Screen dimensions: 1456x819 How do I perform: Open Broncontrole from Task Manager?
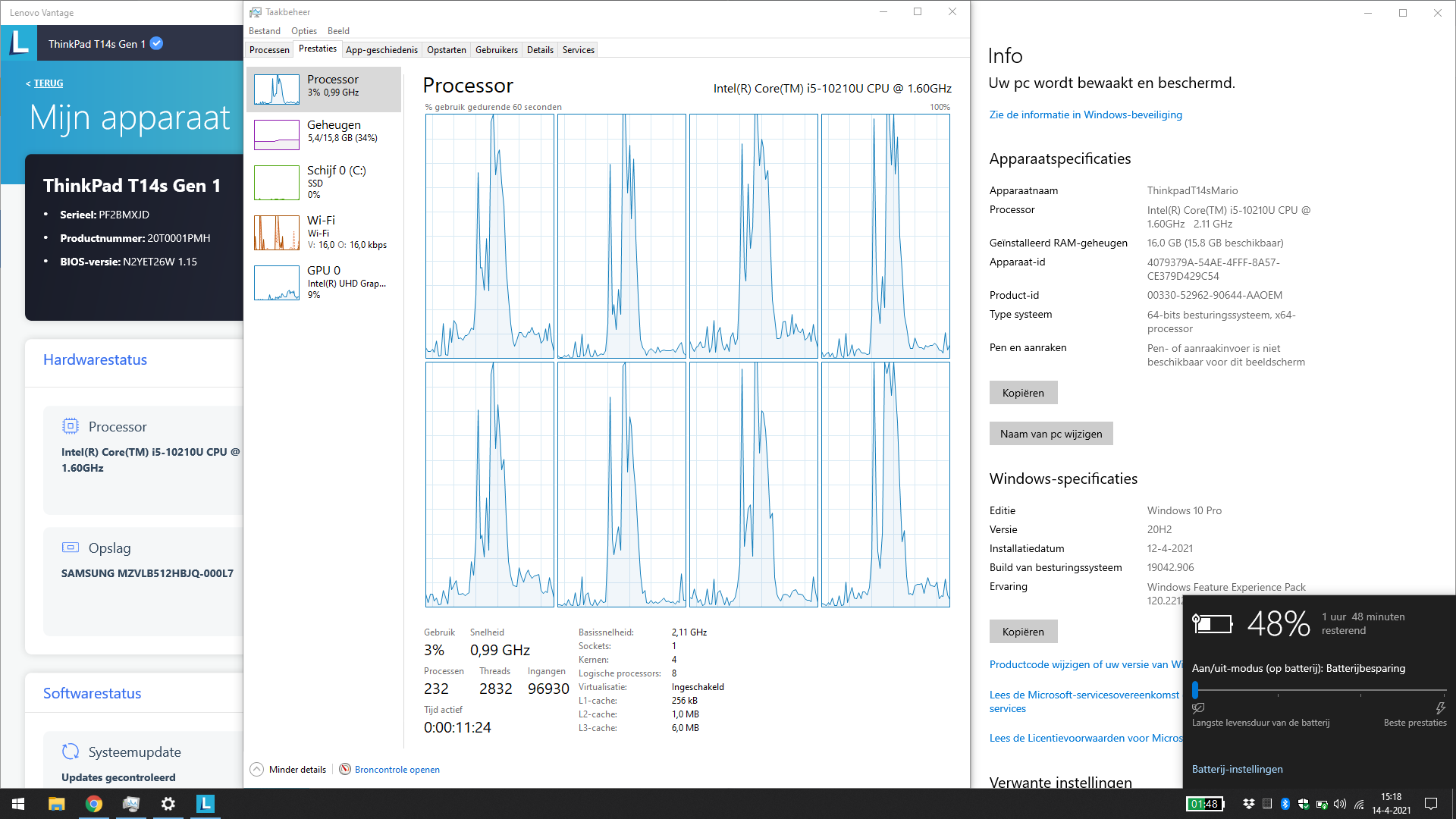397,769
